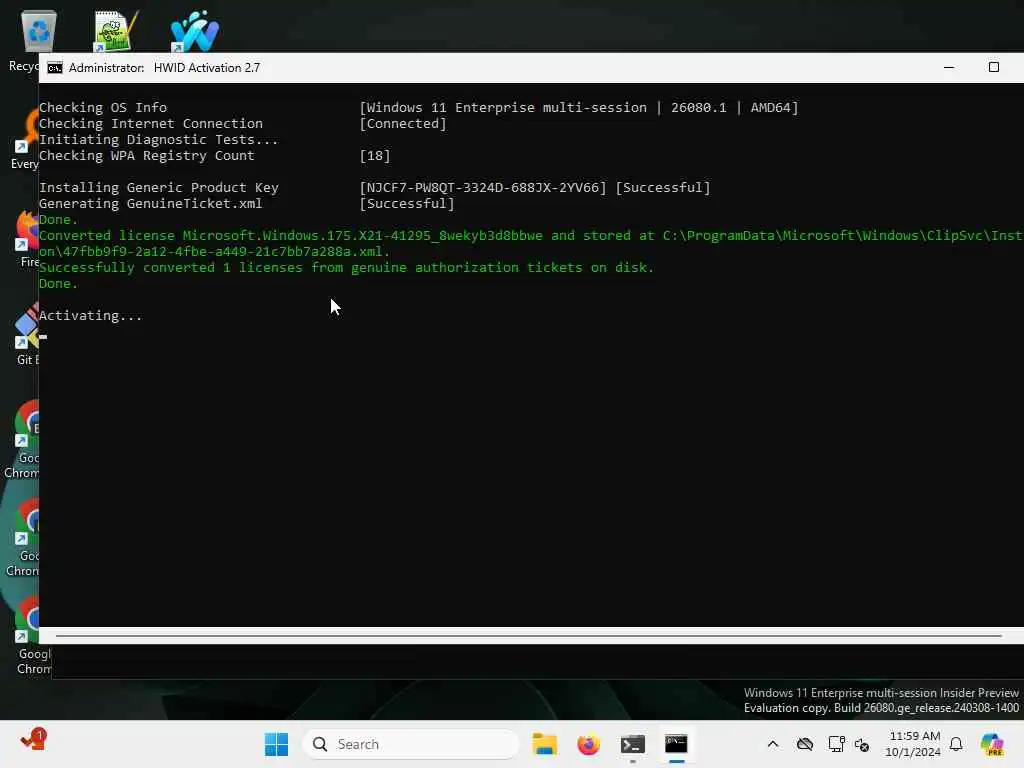Image resolution: width=1024 pixels, height=768 pixels.
Task: Minimize the HWID Activation window
Action: tap(949, 67)
